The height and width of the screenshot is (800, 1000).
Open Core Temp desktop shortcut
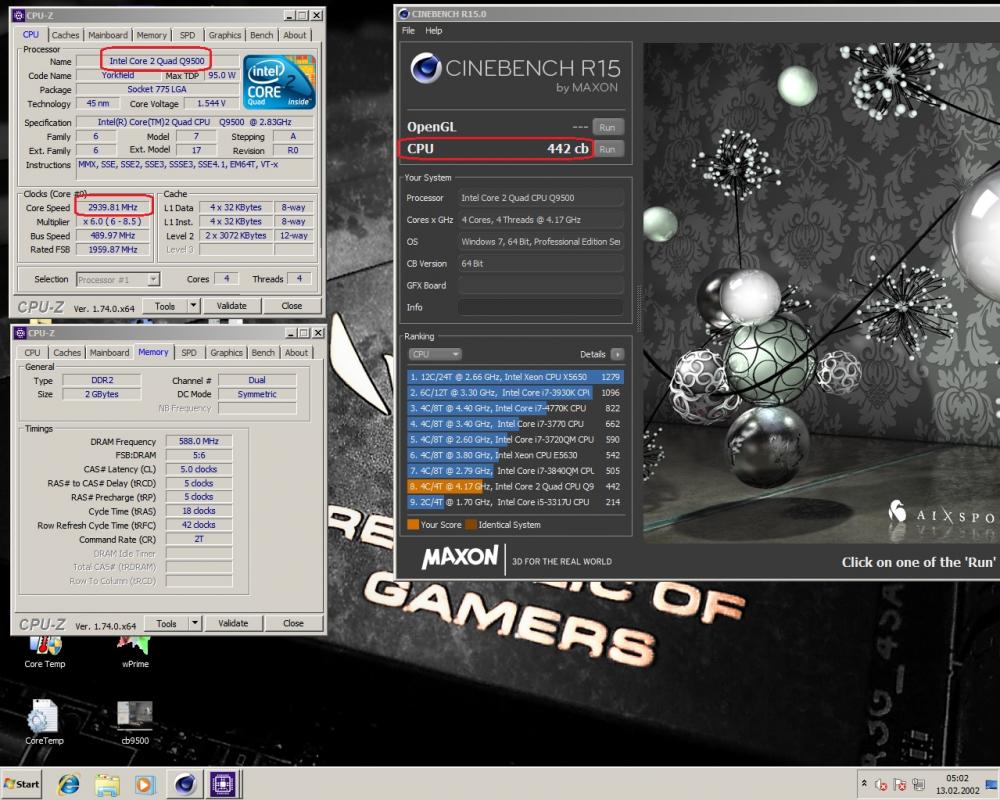coord(45,651)
